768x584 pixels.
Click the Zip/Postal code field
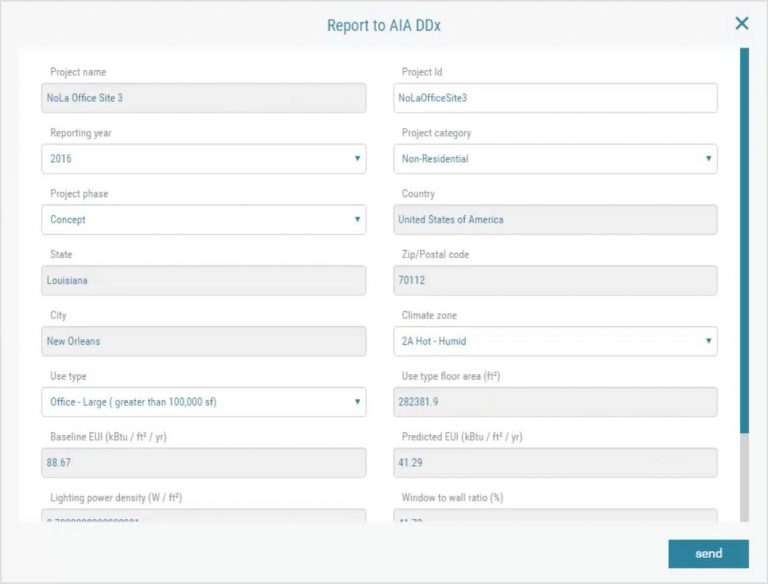pyautogui.click(x=555, y=281)
